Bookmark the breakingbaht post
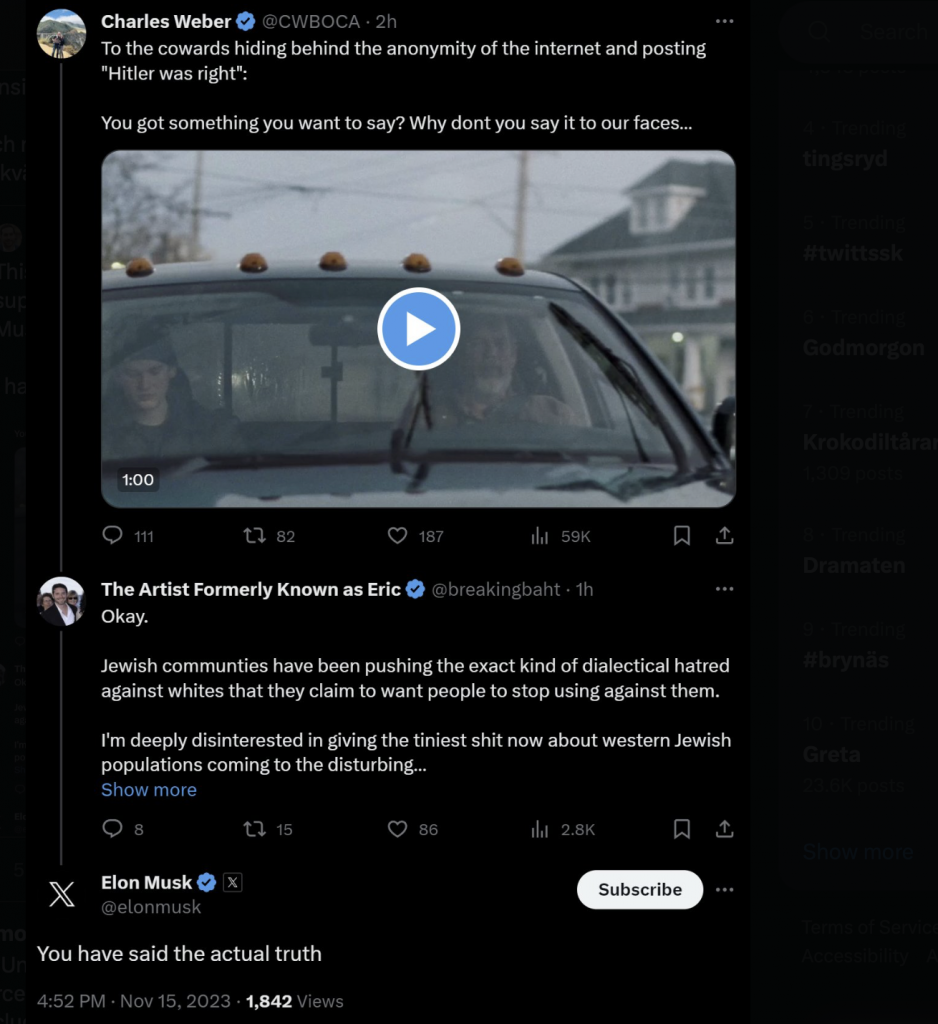Viewport: 938px width, 1024px height. click(682, 829)
